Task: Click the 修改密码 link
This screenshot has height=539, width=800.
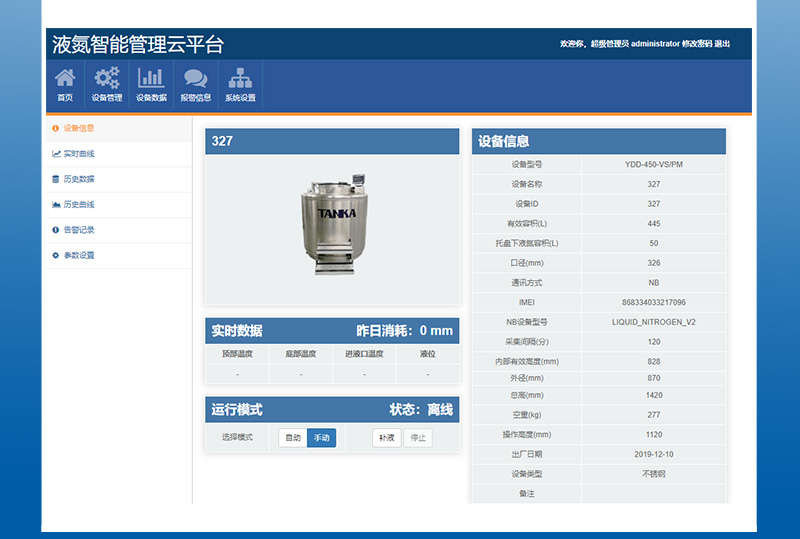Action: 697,44
